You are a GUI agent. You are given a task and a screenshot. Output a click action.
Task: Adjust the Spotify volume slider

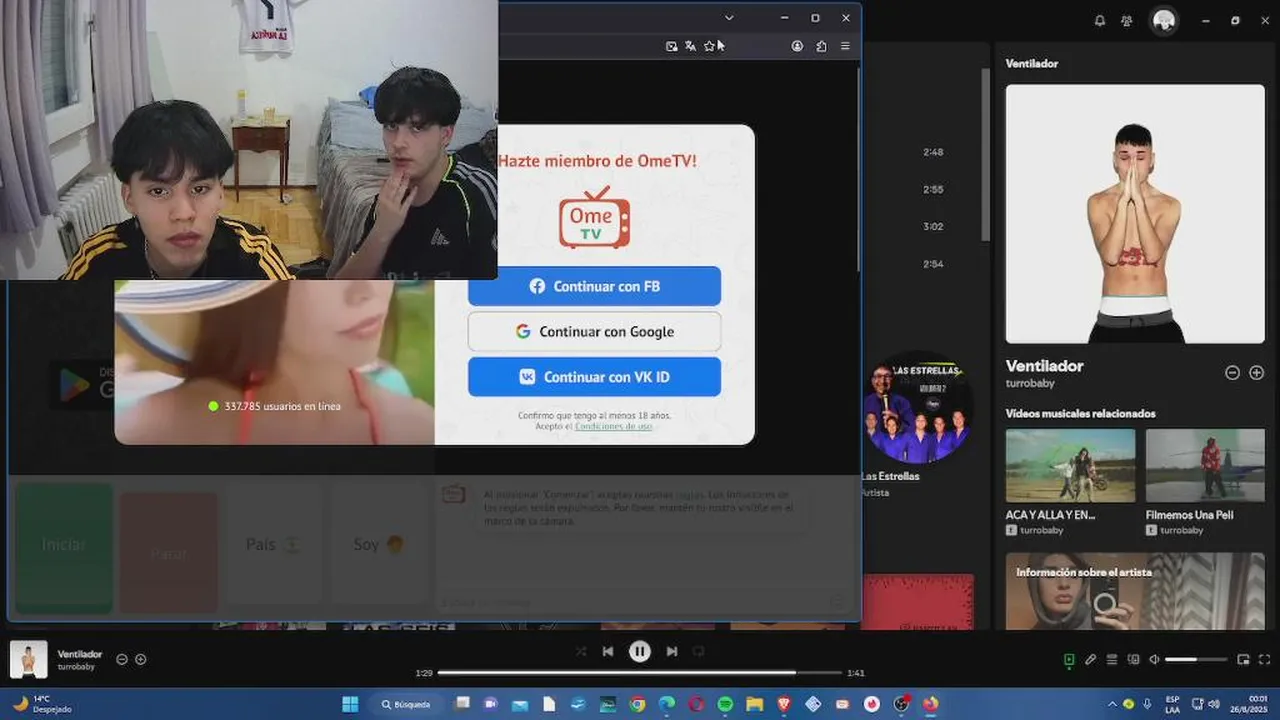[x=1195, y=659]
